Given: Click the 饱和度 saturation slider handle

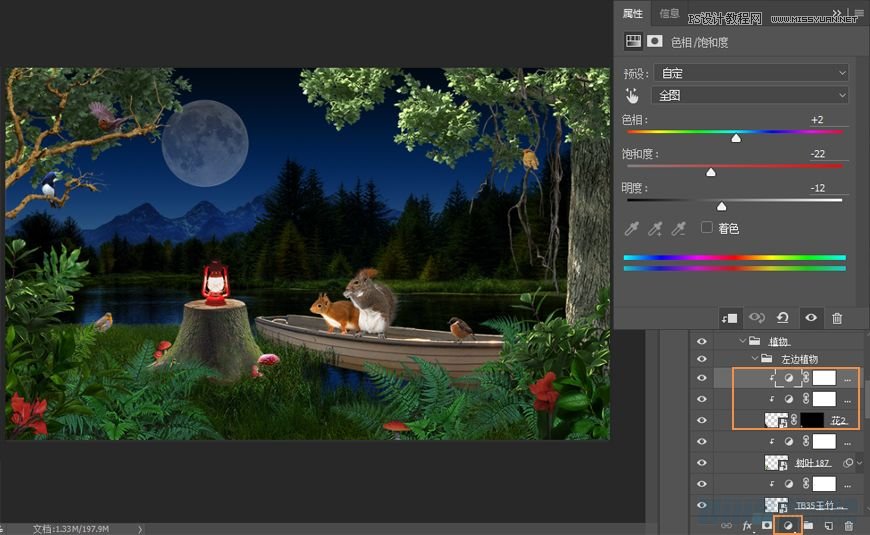Looking at the screenshot, I should tap(711, 172).
